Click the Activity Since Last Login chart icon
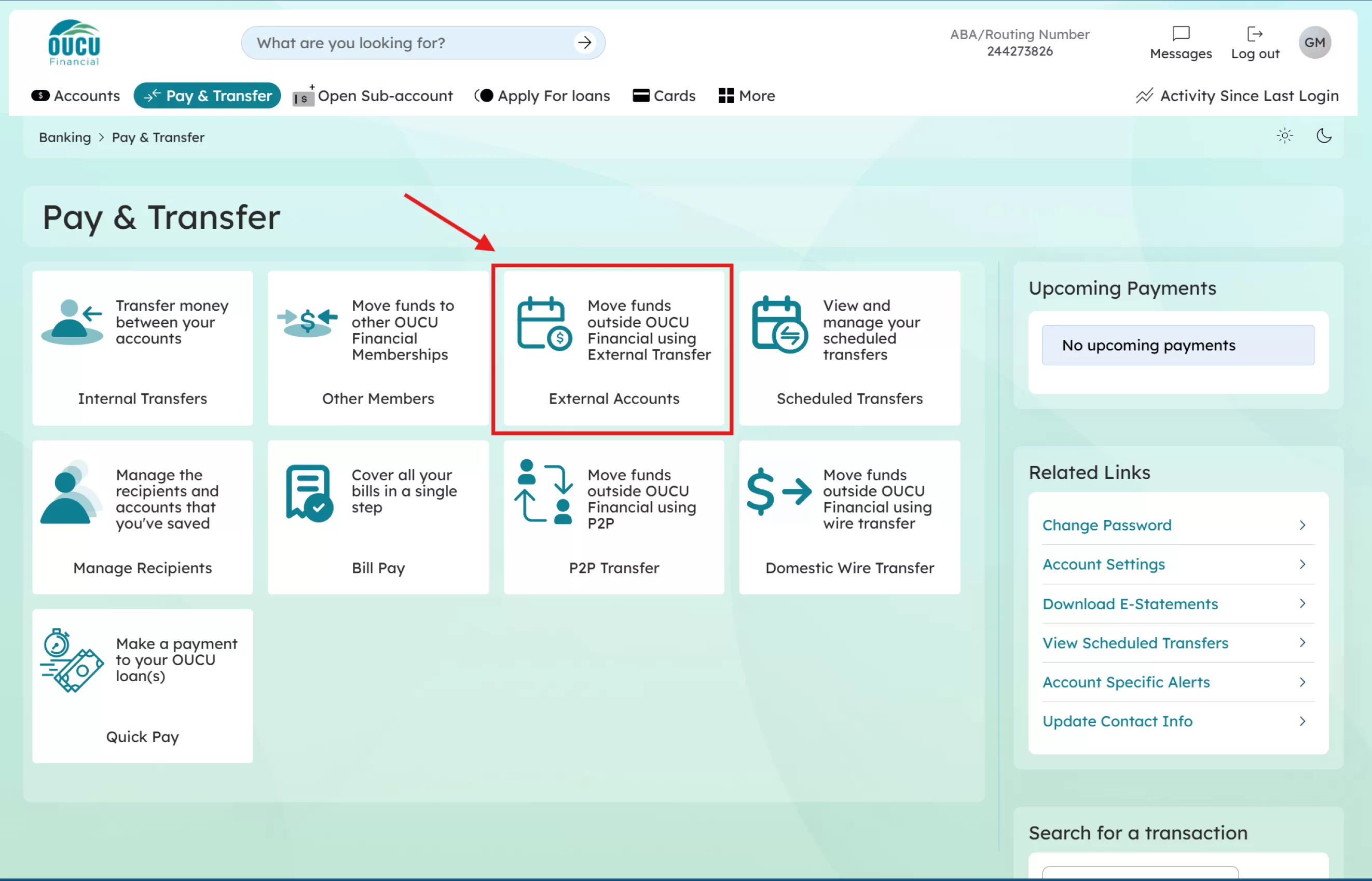Image resolution: width=1372 pixels, height=881 pixels. click(x=1144, y=95)
